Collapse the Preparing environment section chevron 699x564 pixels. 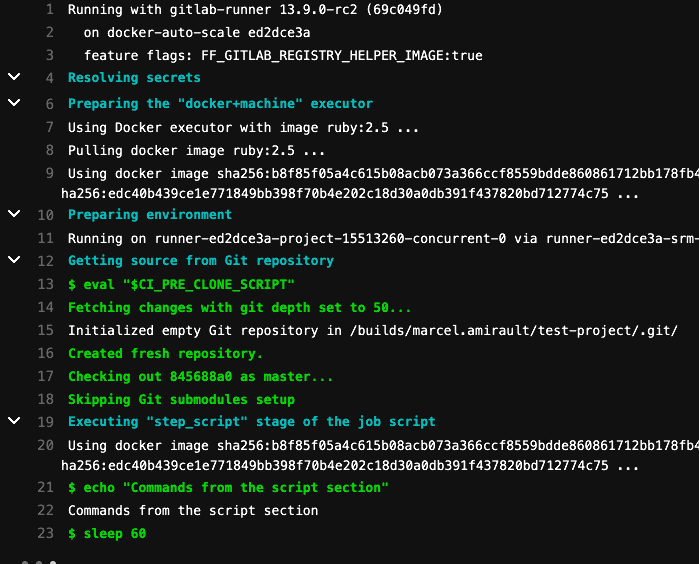14,214
